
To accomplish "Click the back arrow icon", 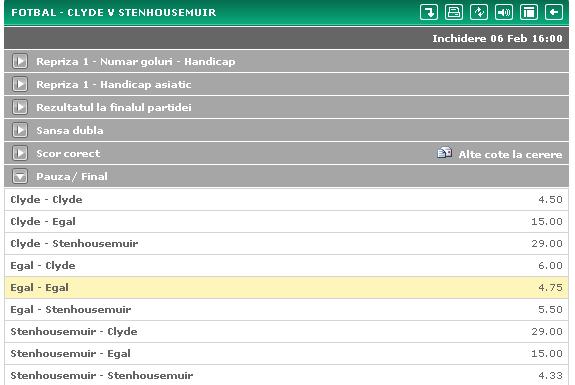I will (554, 12).
